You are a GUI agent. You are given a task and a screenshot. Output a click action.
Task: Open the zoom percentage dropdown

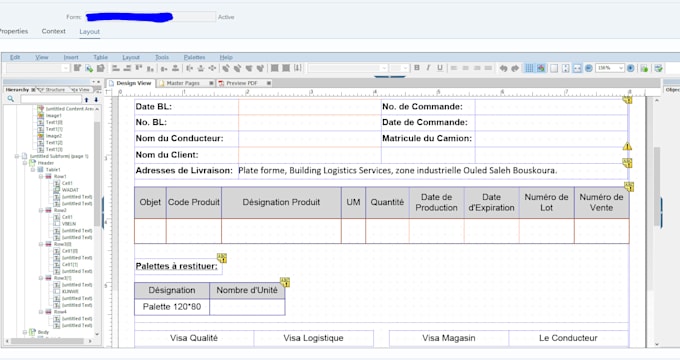(x=621, y=68)
